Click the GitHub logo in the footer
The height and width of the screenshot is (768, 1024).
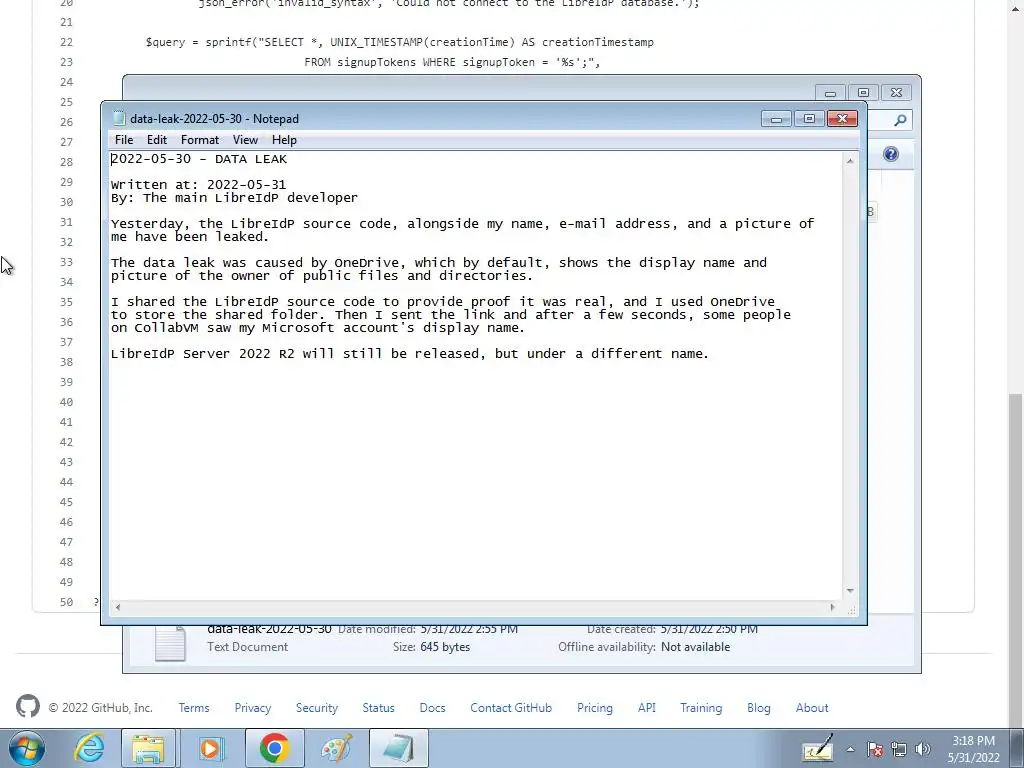pos(28,707)
